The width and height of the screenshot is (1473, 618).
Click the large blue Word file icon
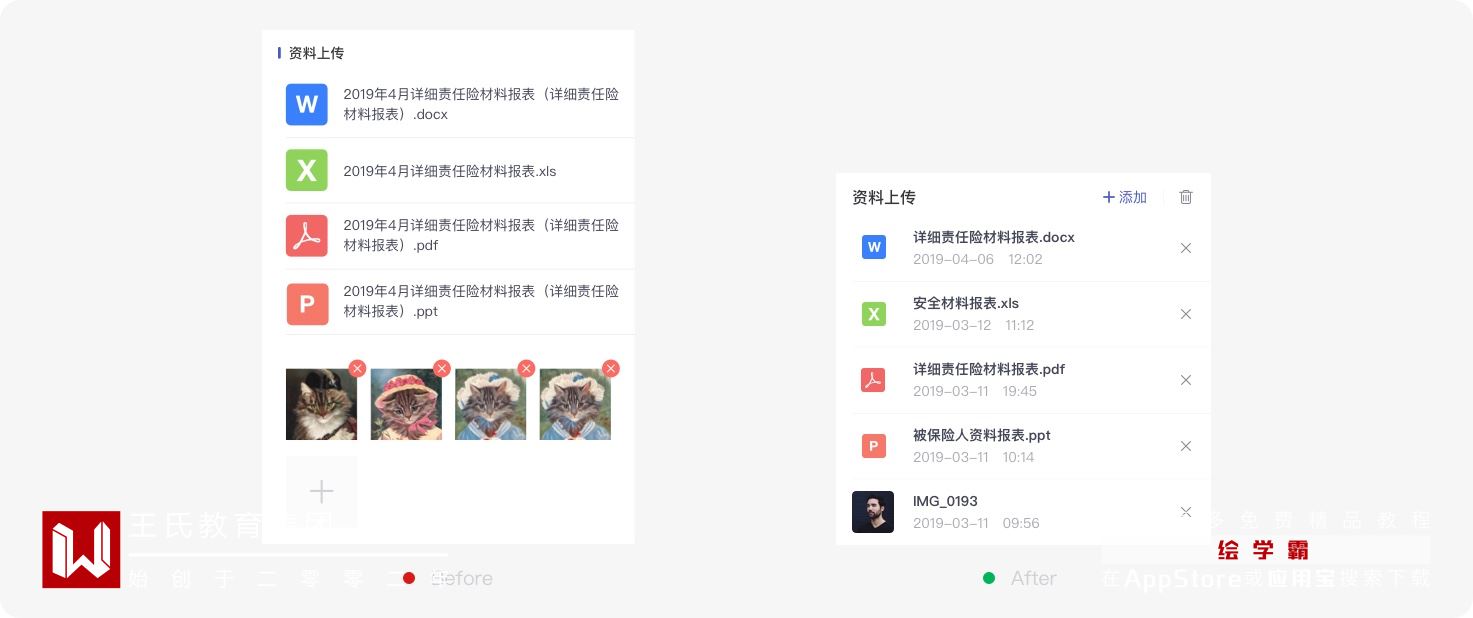pos(307,104)
